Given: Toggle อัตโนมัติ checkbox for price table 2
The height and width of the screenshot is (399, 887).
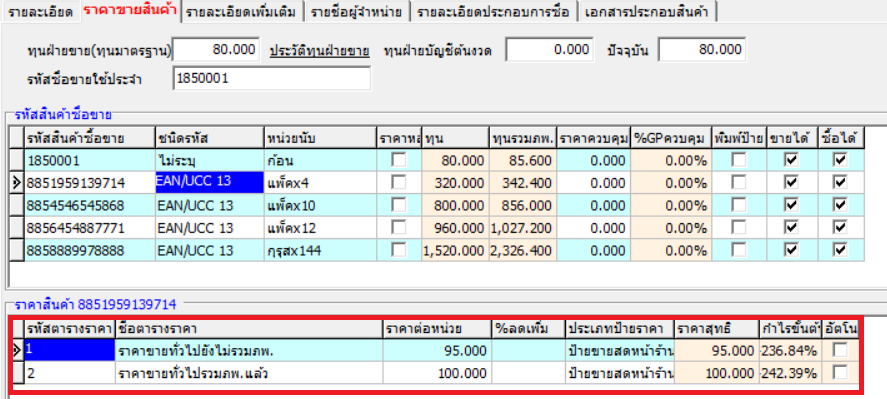Looking at the screenshot, I should pyautogui.click(x=841, y=373).
